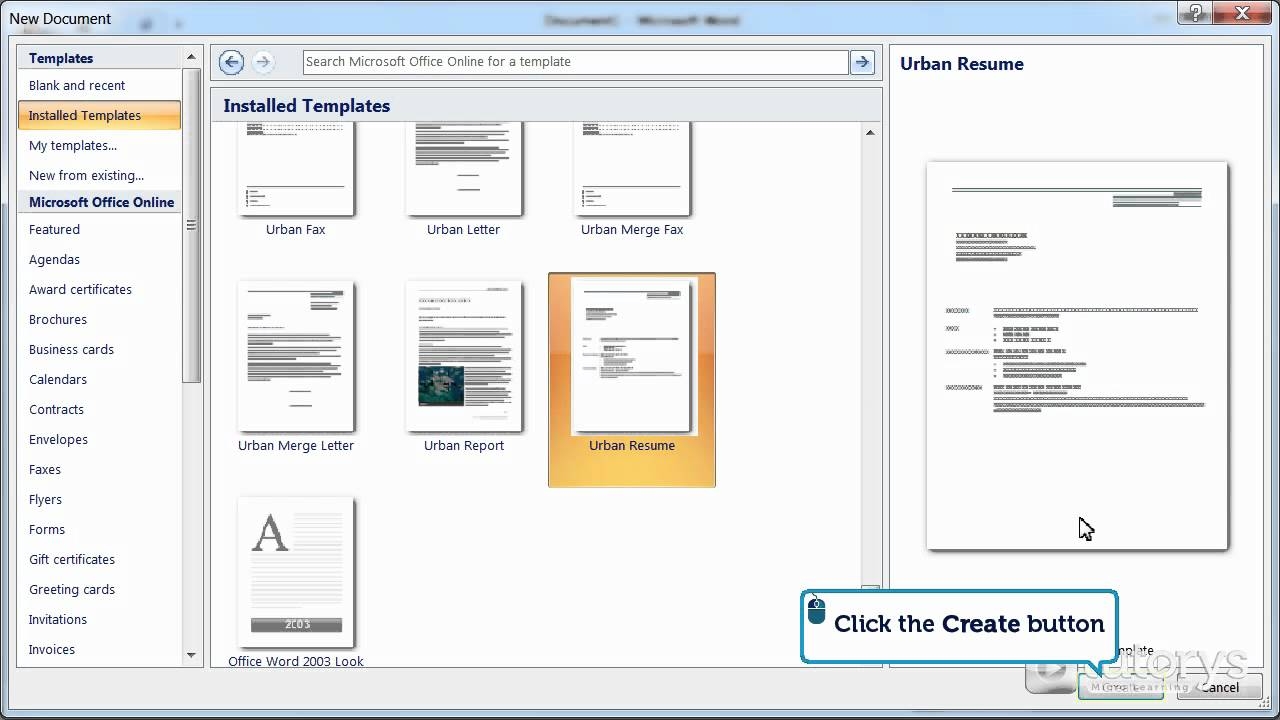Viewport: 1280px width, 720px height.
Task: Click the category sidebar scrollbar thumb
Action: (191, 226)
